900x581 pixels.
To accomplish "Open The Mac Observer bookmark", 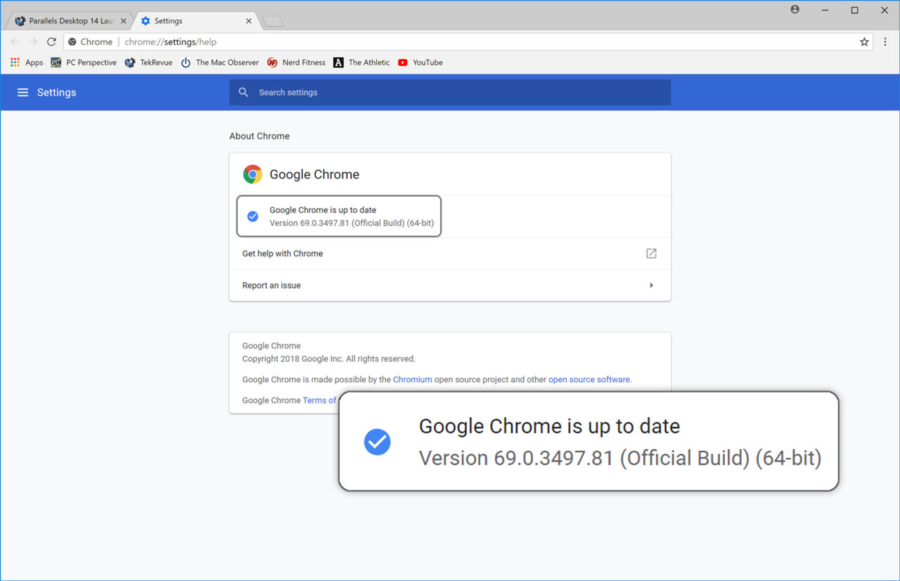I will click(220, 63).
